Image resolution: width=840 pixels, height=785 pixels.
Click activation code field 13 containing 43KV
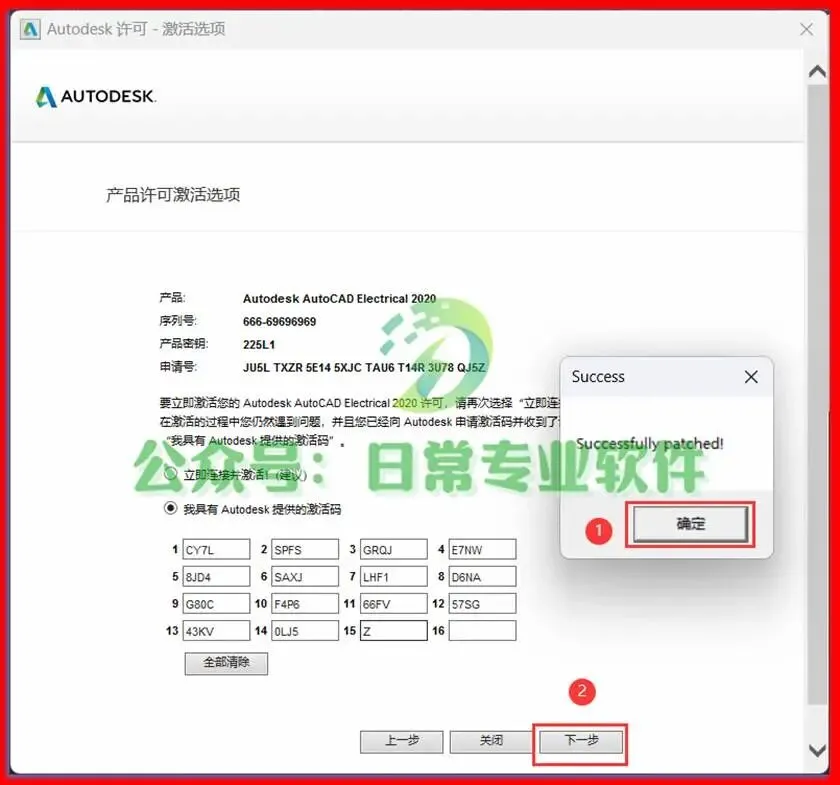[x=216, y=631]
